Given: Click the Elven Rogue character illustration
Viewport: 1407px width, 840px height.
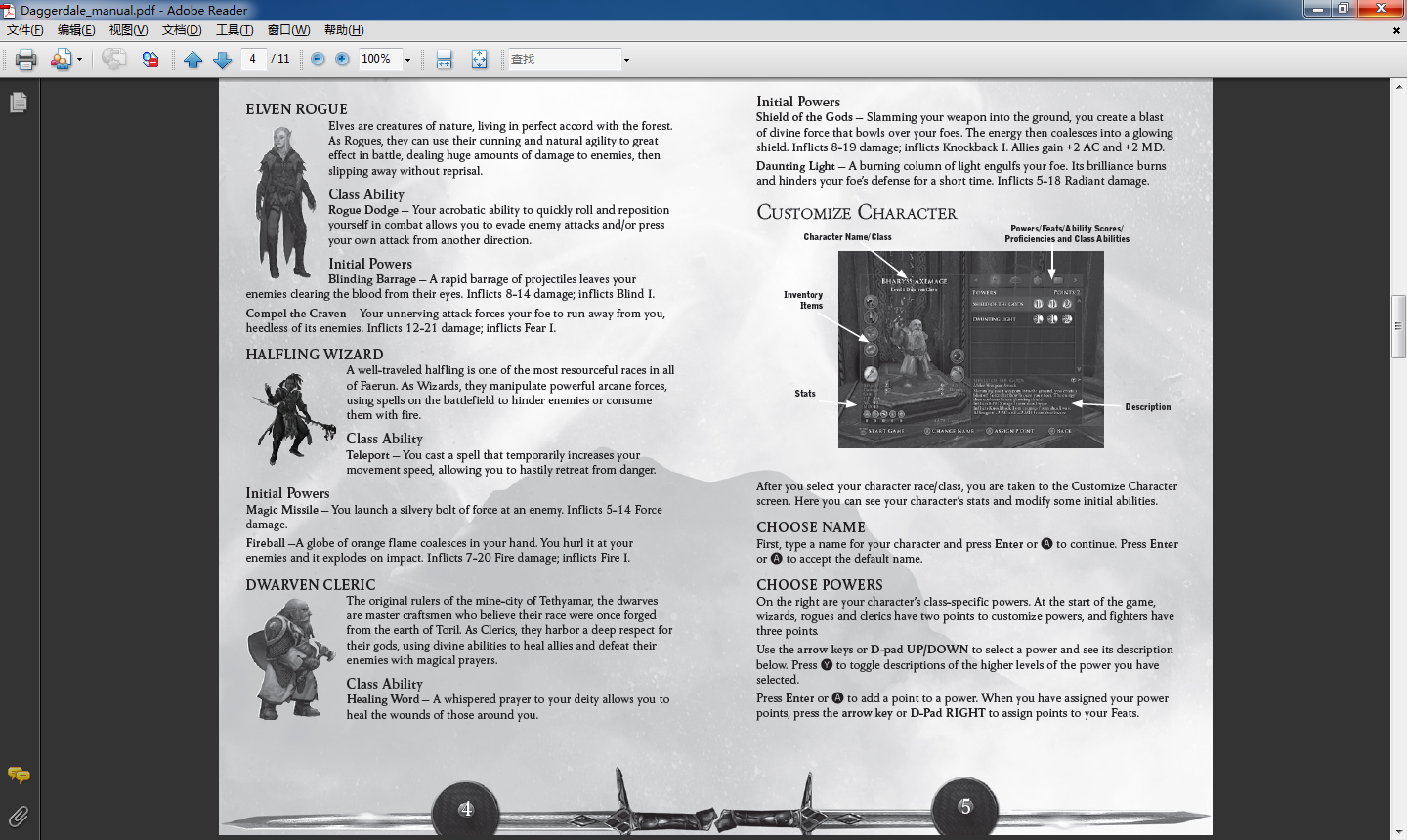Looking at the screenshot, I should click(285, 202).
